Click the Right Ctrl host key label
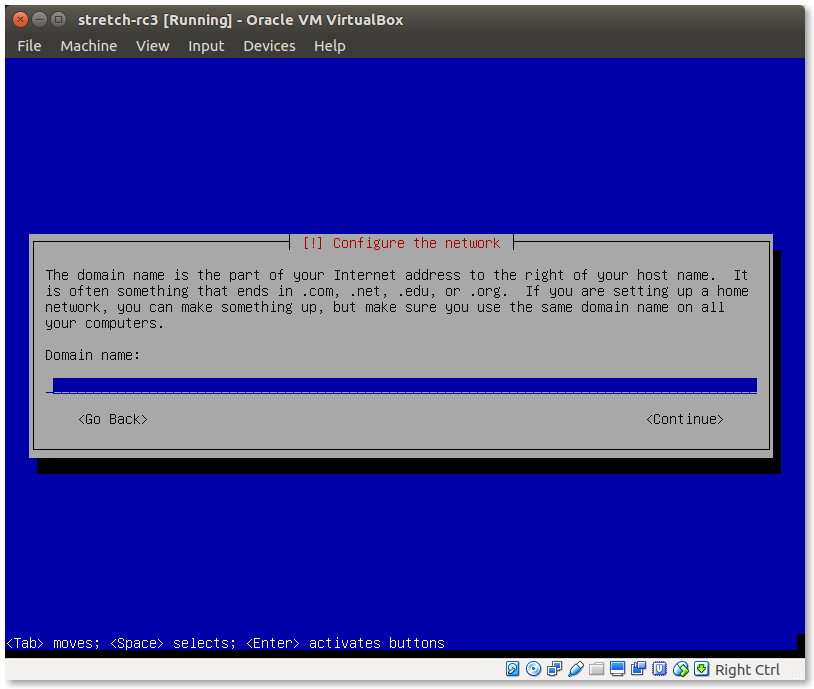814x689 pixels. [747, 670]
